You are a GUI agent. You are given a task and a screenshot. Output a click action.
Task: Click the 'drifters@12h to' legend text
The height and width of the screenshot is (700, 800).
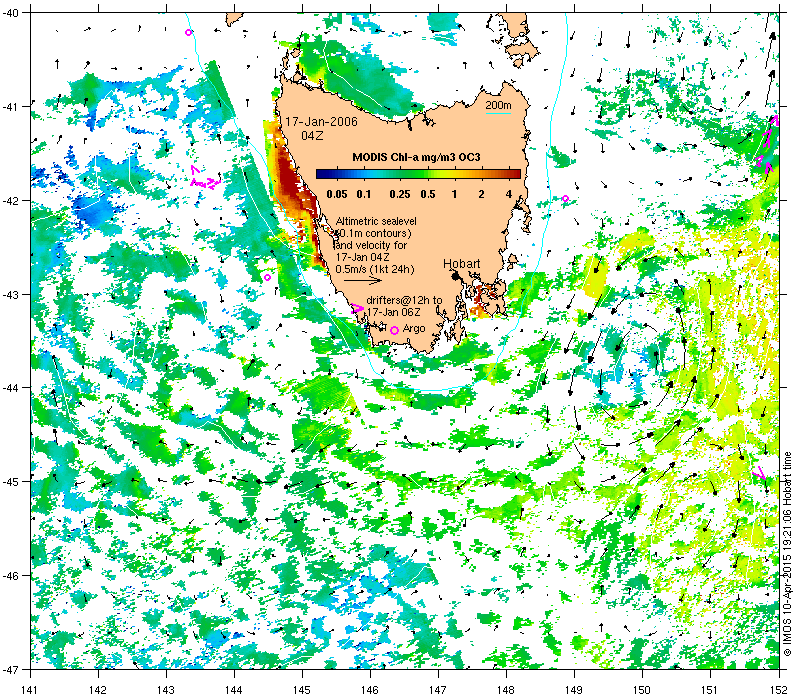[404, 300]
